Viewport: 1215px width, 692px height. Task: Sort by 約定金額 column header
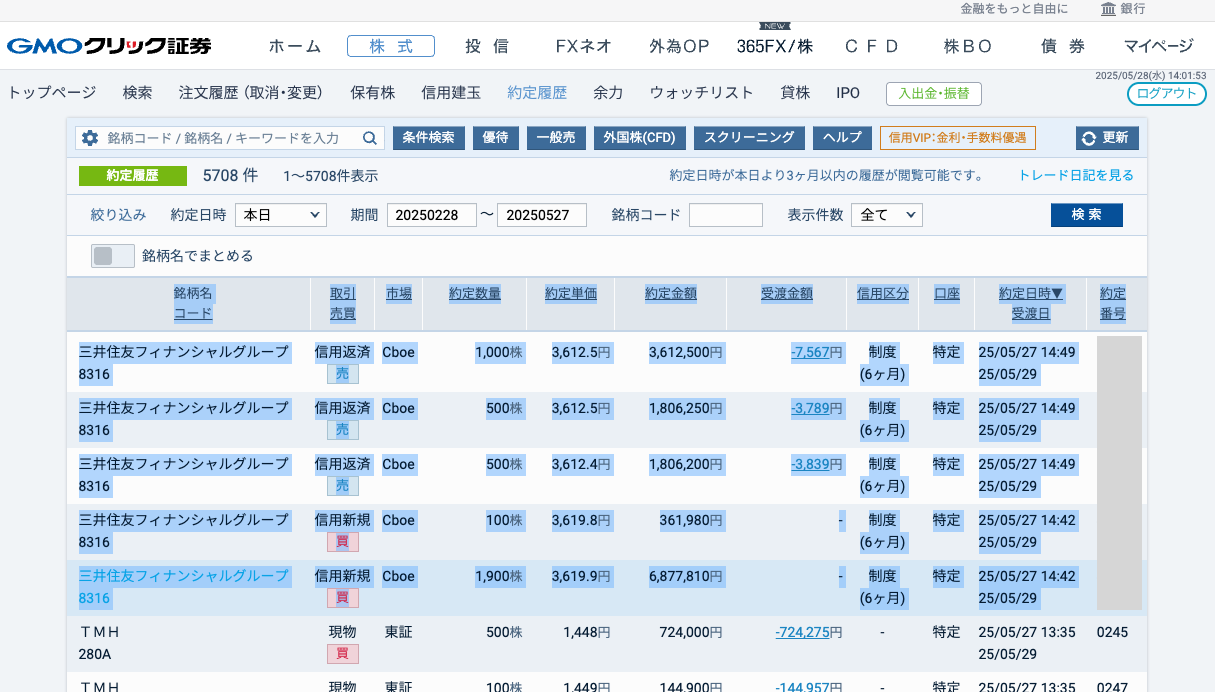(x=671, y=293)
